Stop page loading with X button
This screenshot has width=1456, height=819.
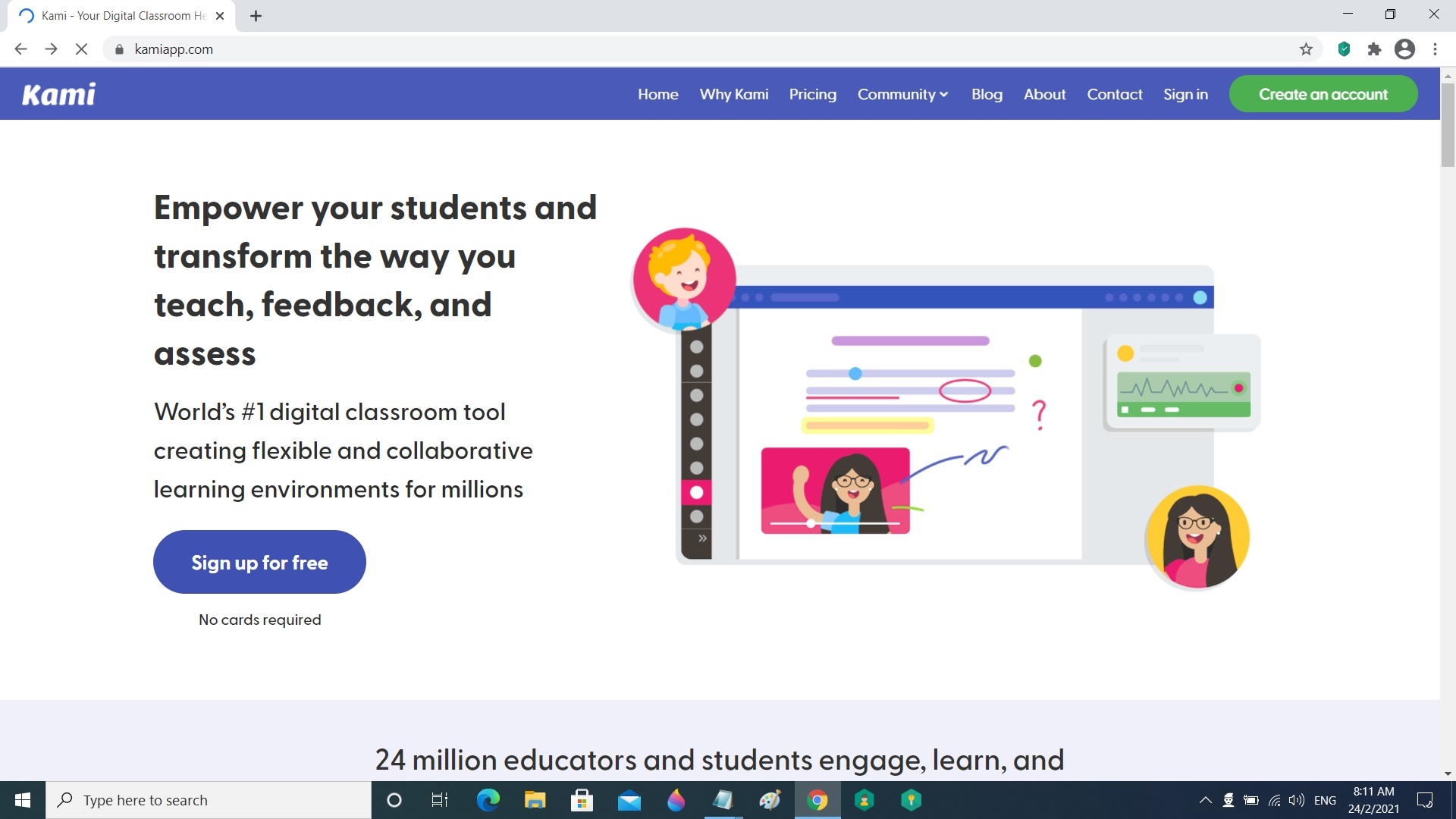pos(81,49)
